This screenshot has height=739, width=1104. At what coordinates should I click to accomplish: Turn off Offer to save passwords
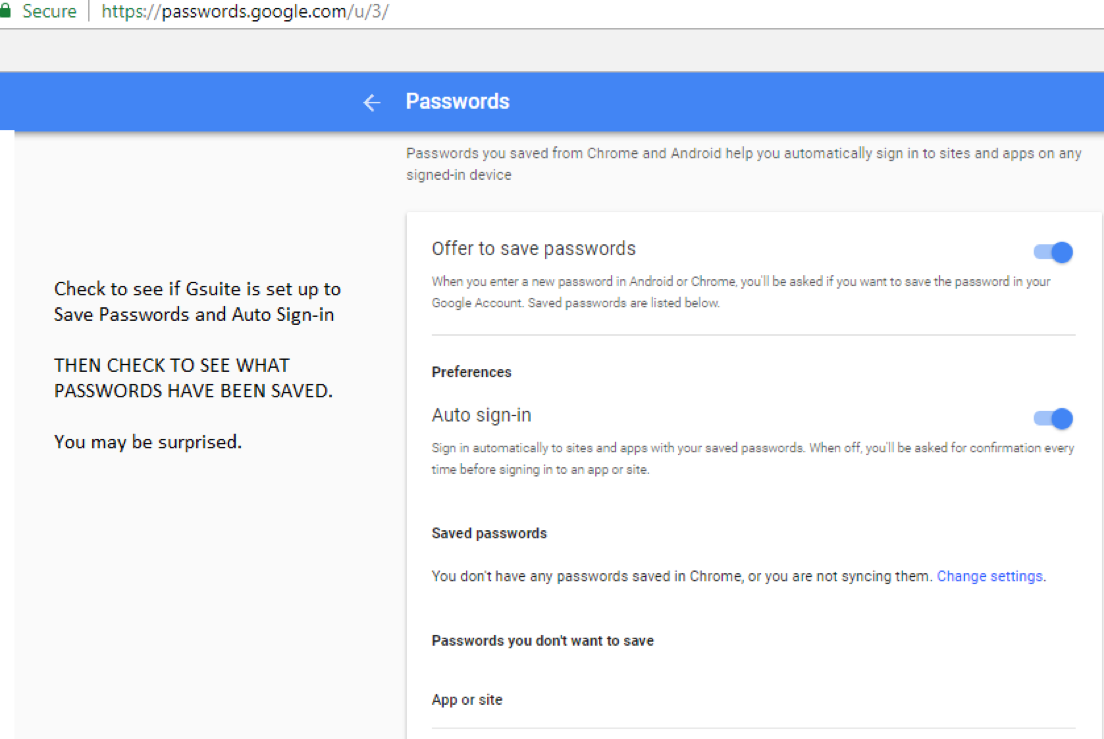pyautogui.click(x=1053, y=252)
